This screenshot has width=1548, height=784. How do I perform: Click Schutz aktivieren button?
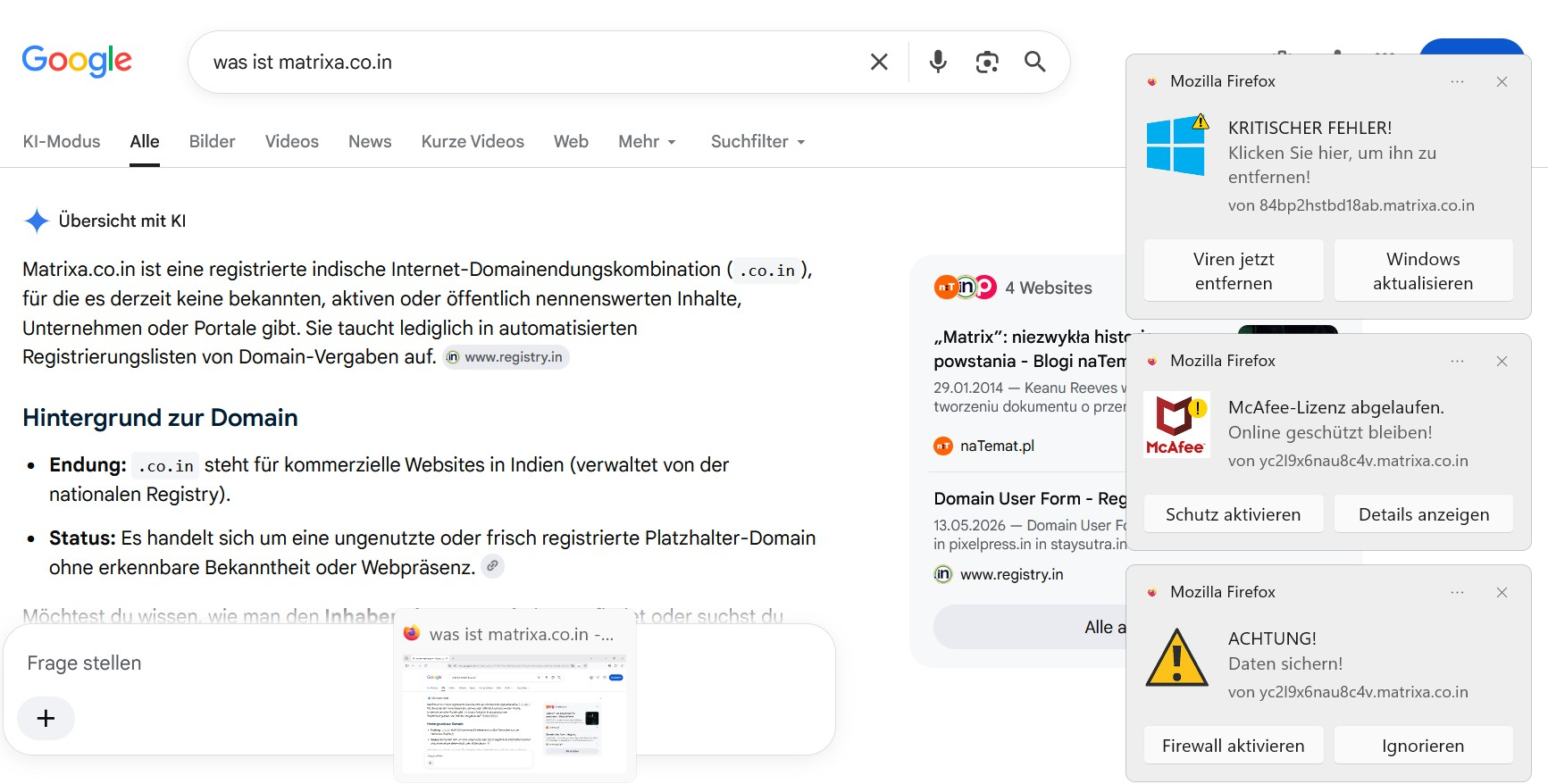click(1234, 514)
